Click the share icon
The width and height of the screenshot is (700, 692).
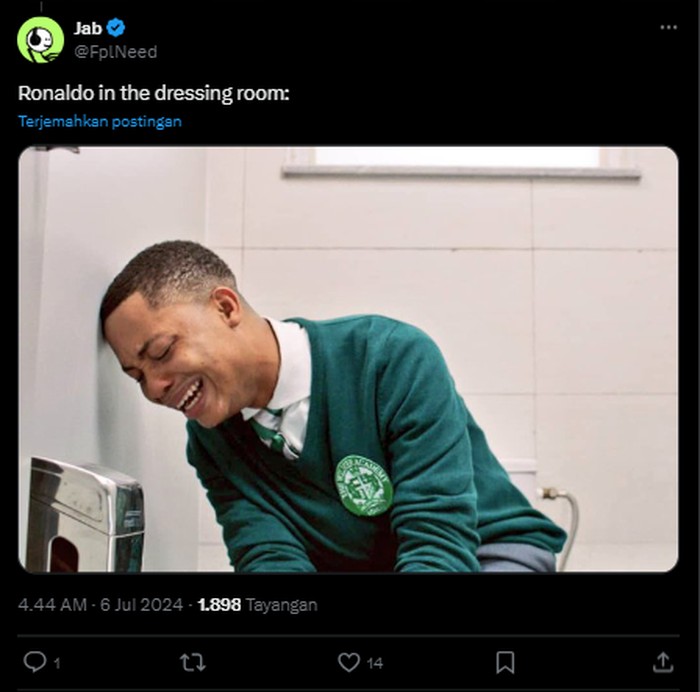click(662, 662)
